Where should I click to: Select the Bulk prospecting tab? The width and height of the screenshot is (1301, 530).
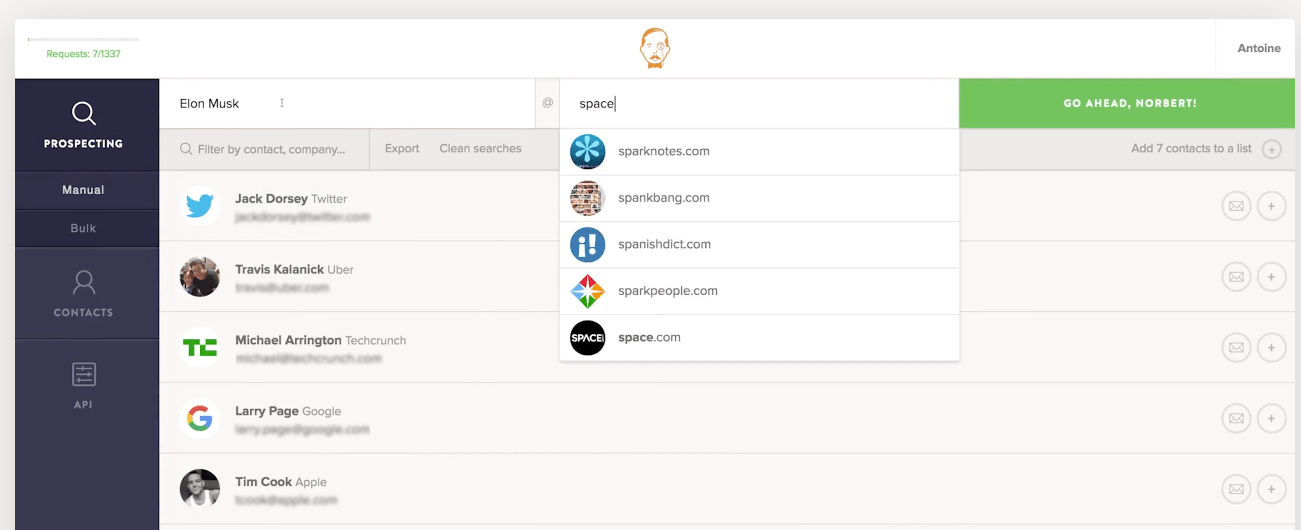(83, 228)
